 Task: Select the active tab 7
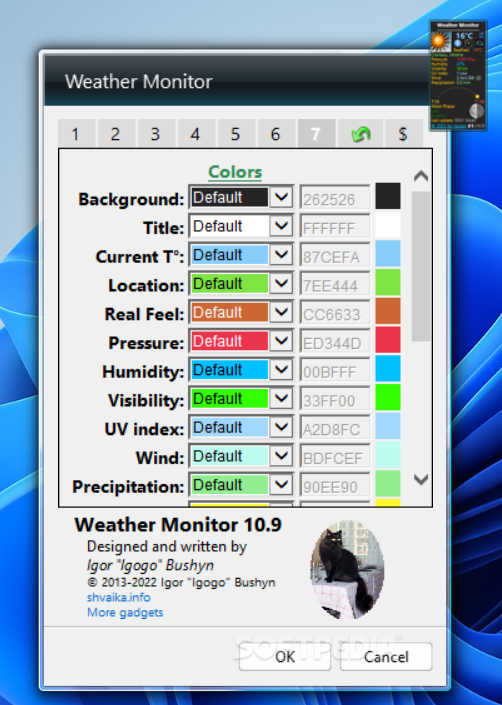tap(316, 134)
